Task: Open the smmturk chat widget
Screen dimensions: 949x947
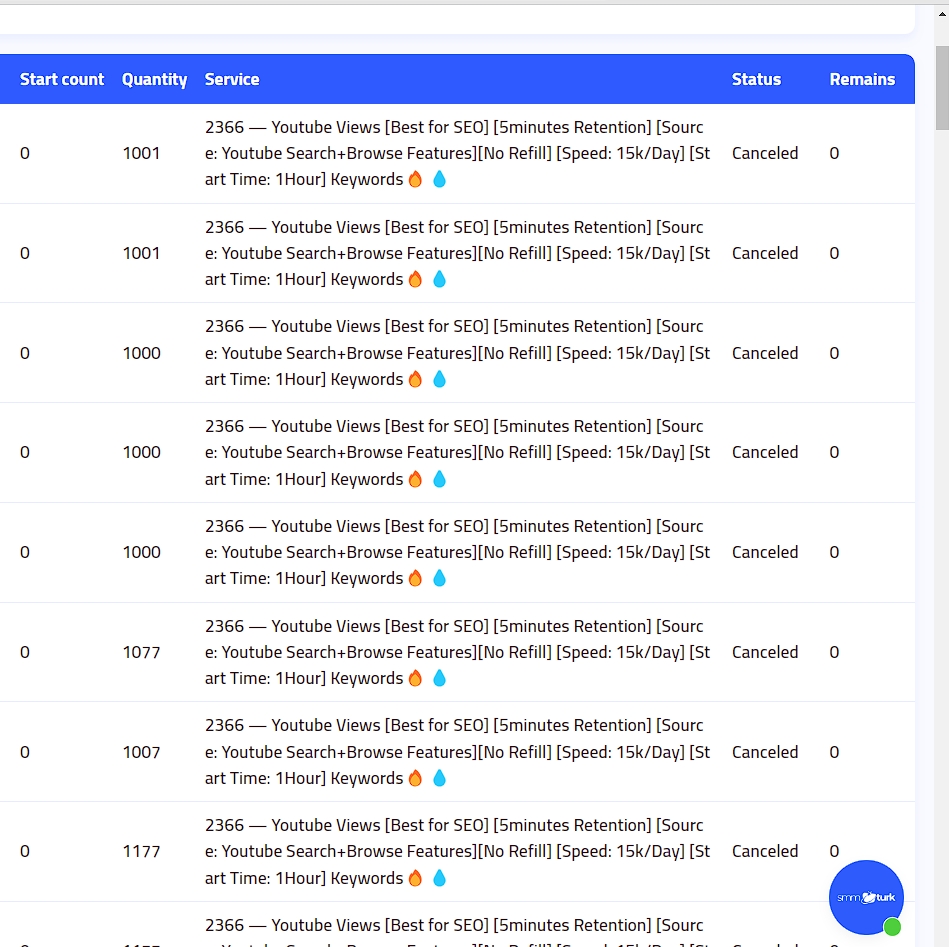Action: [865, 897]
